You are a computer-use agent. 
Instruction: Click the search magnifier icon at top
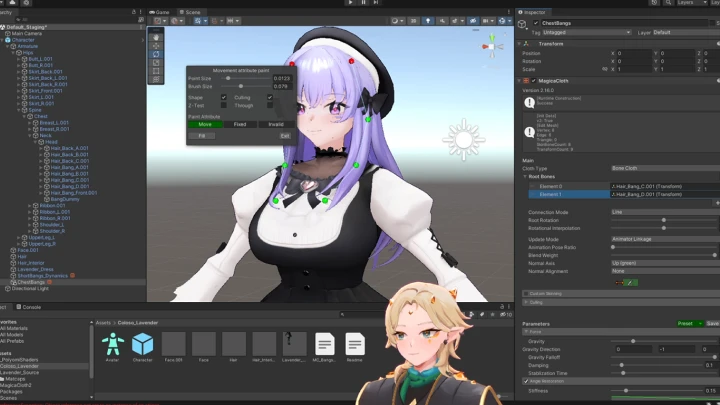click(x=668, y=3)
